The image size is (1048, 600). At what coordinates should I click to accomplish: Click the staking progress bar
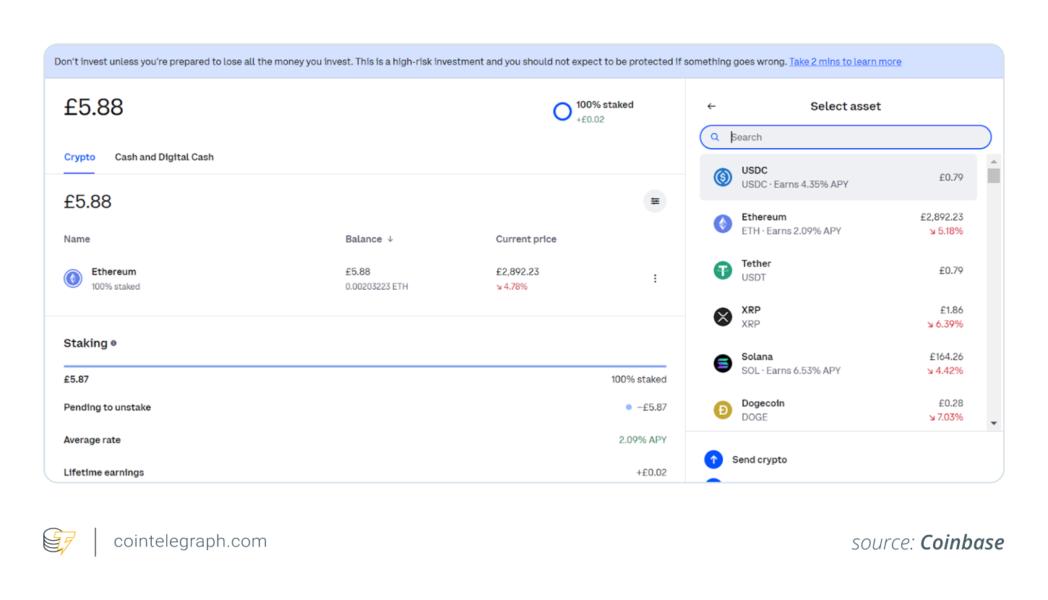[365, 366]
